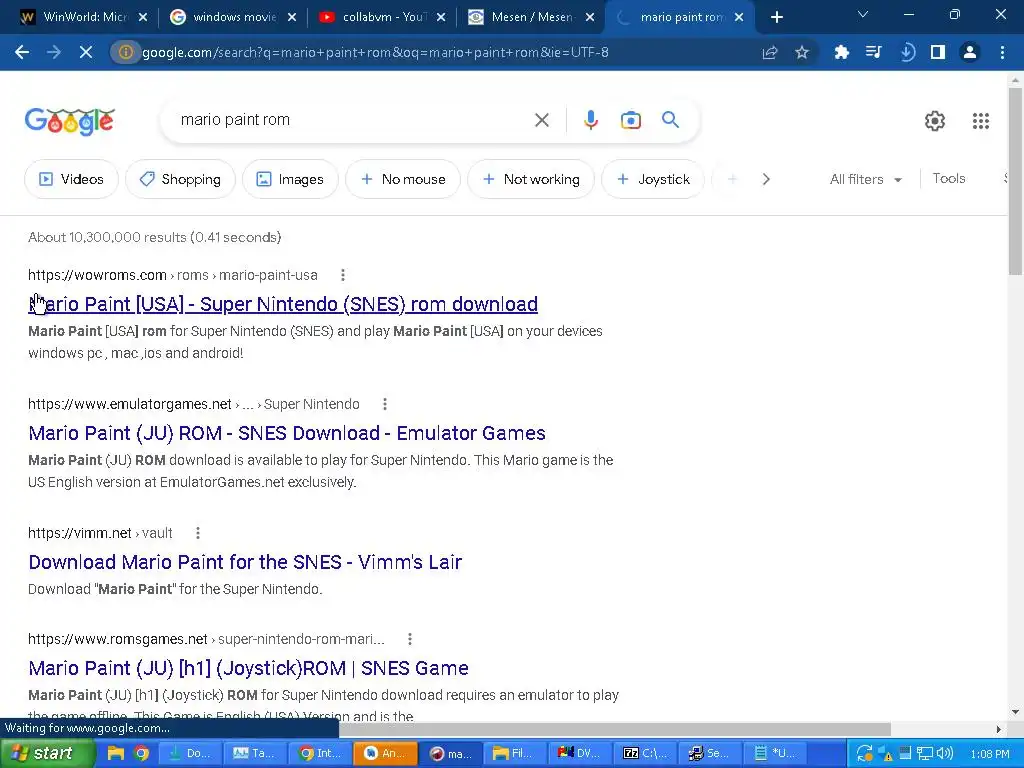
Task: Bookmark this page with the star
Action: 802,52
